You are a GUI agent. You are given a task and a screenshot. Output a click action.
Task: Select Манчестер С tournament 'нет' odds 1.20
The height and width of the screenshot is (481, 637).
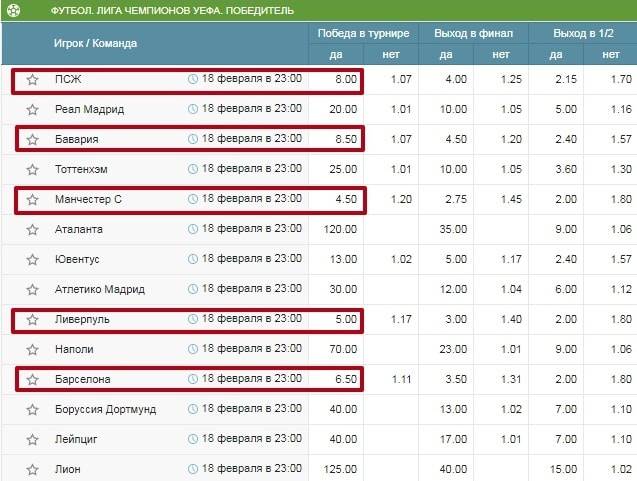[401, 199]
